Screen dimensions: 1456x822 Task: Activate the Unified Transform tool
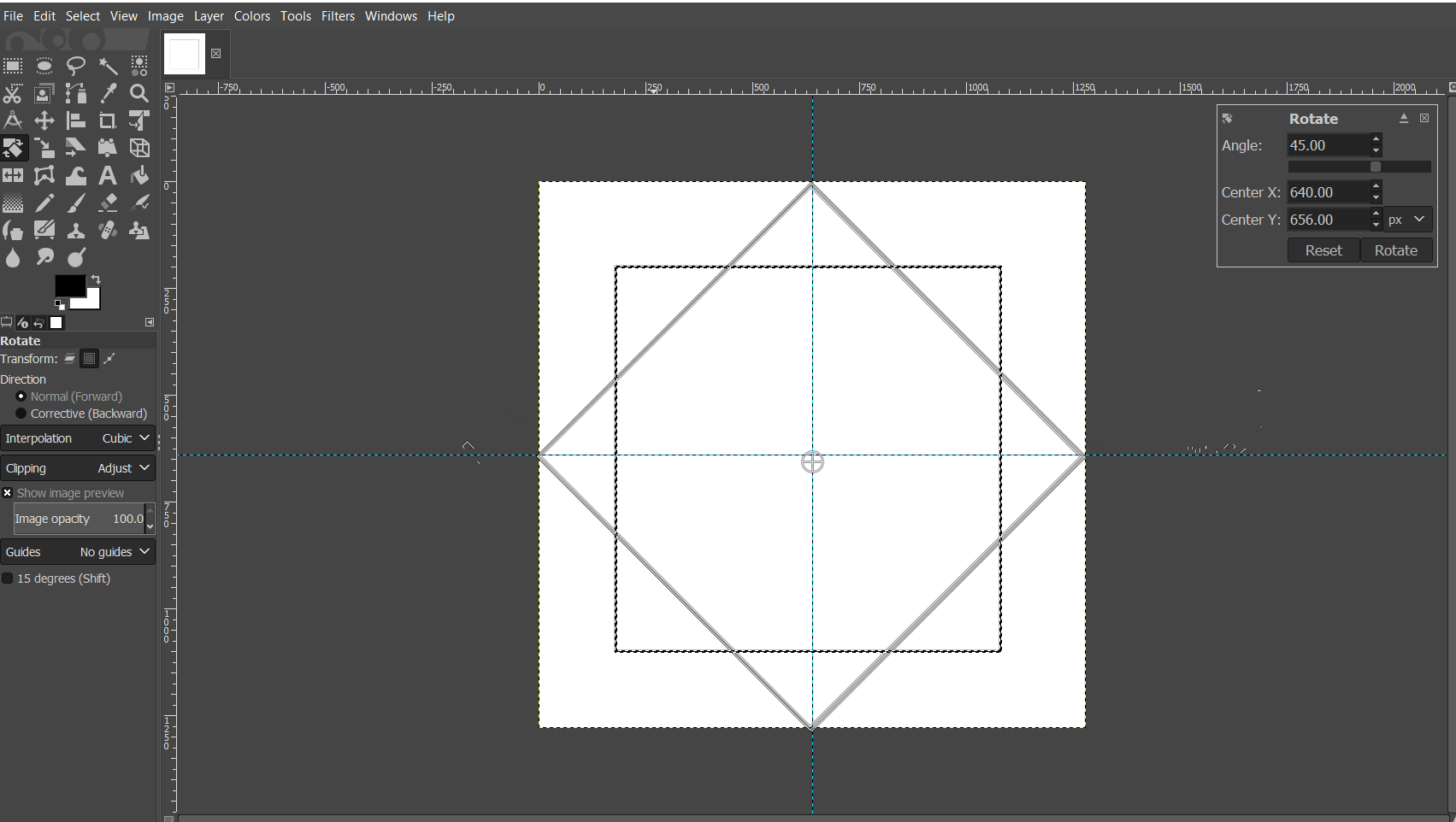click(x=139, y=120)
